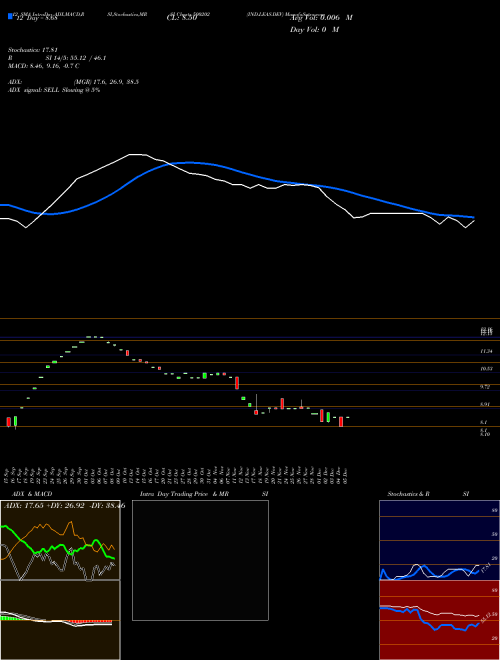The height and width of the screenshot is (660, 500).
Task: Click the 'MACD: 8.46, 9.16, -0.7 C' line
Action: [x=44, y=66]
